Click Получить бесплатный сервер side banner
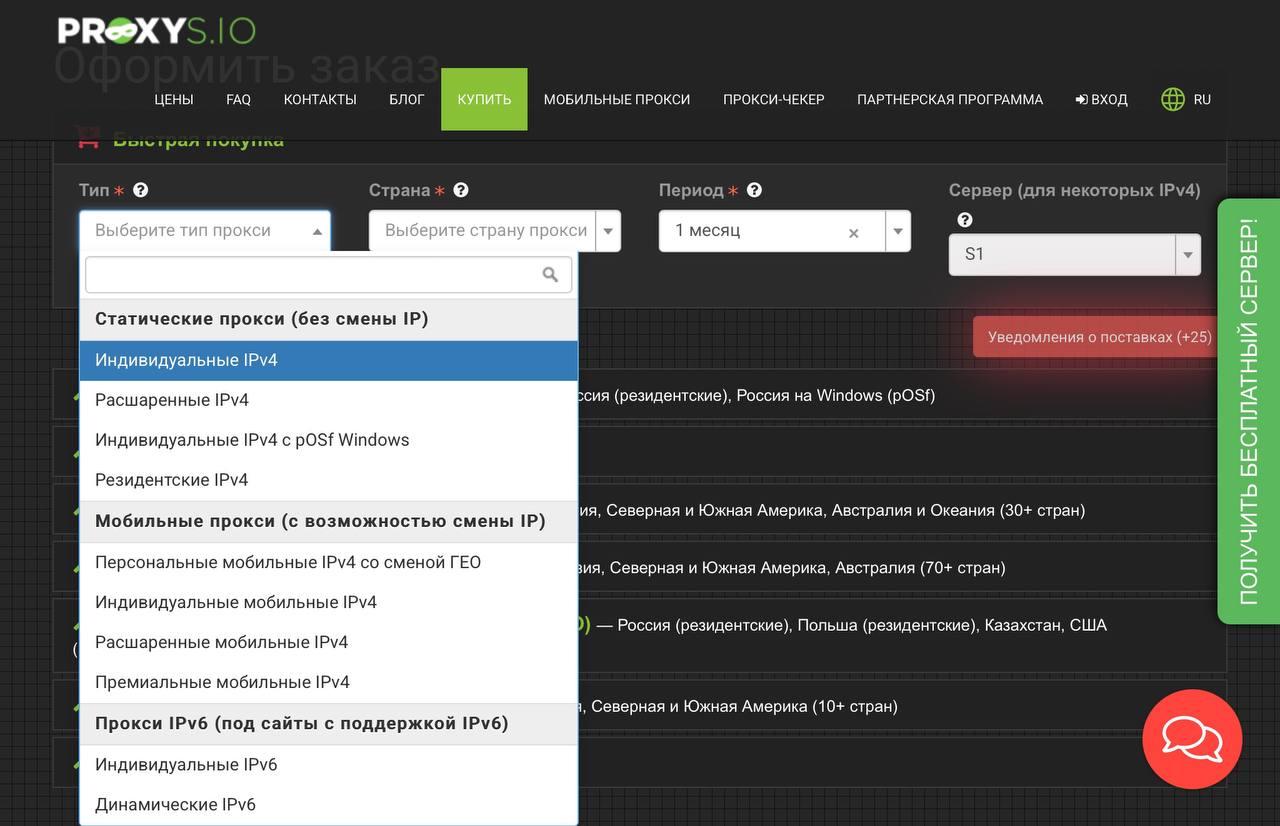This screenshot has height=826, width=1280. point(1248,411)
